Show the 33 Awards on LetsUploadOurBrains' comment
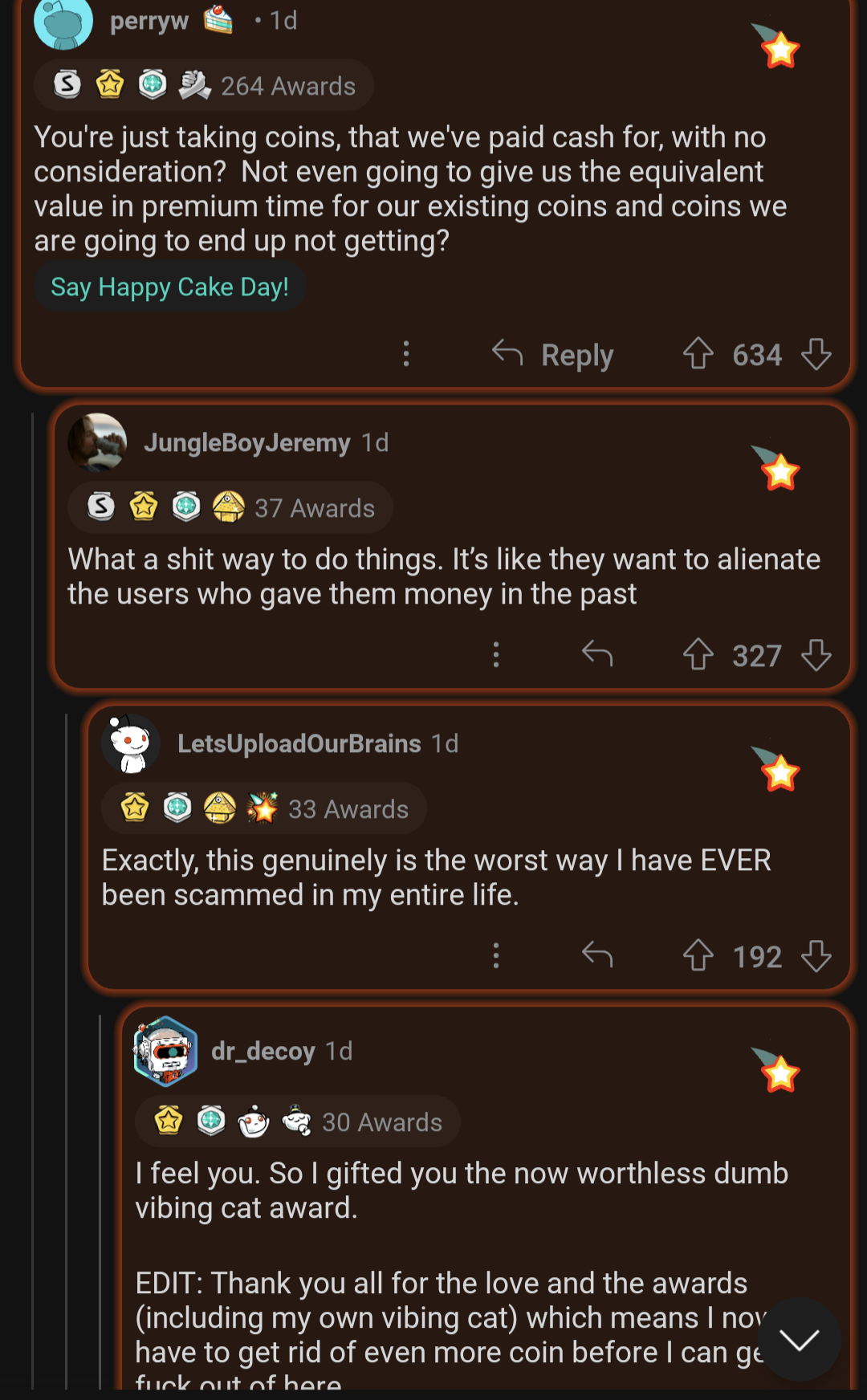867x1400 pixels. pyautogui.click(x=264, y=808)
